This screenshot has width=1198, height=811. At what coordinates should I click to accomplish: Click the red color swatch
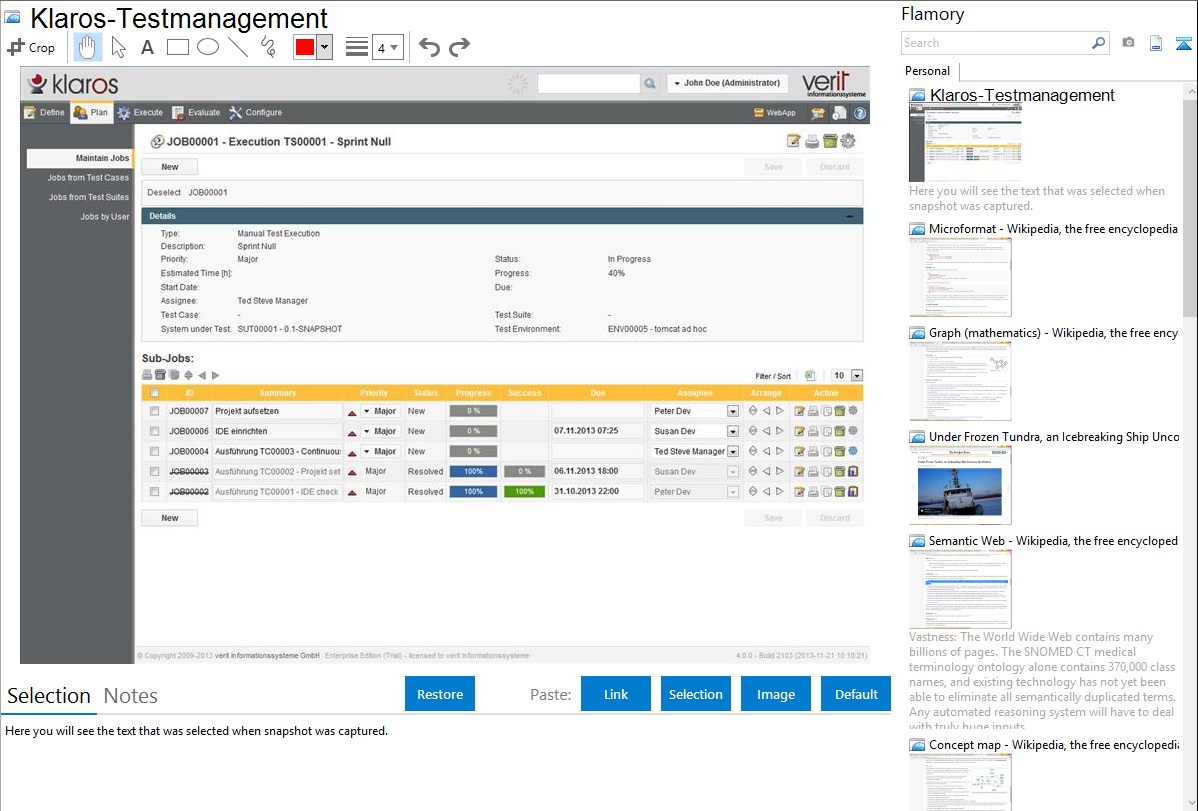[305, 47]
